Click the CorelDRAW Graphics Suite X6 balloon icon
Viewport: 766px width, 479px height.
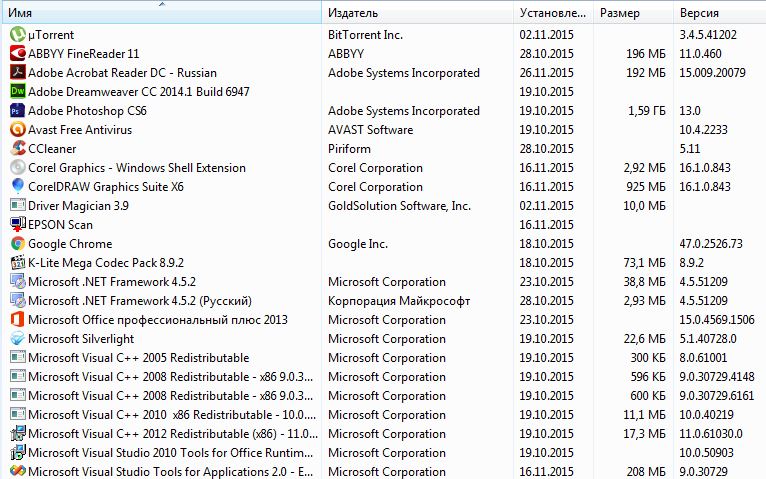pos(18,187)
